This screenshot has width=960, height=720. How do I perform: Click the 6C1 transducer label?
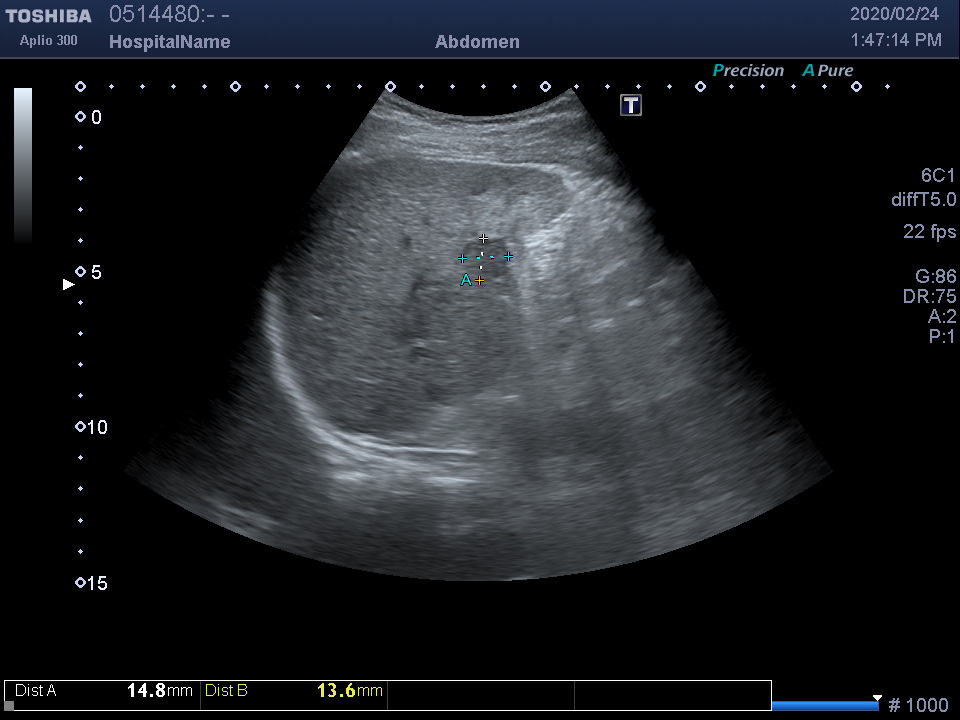click(938, 176)
